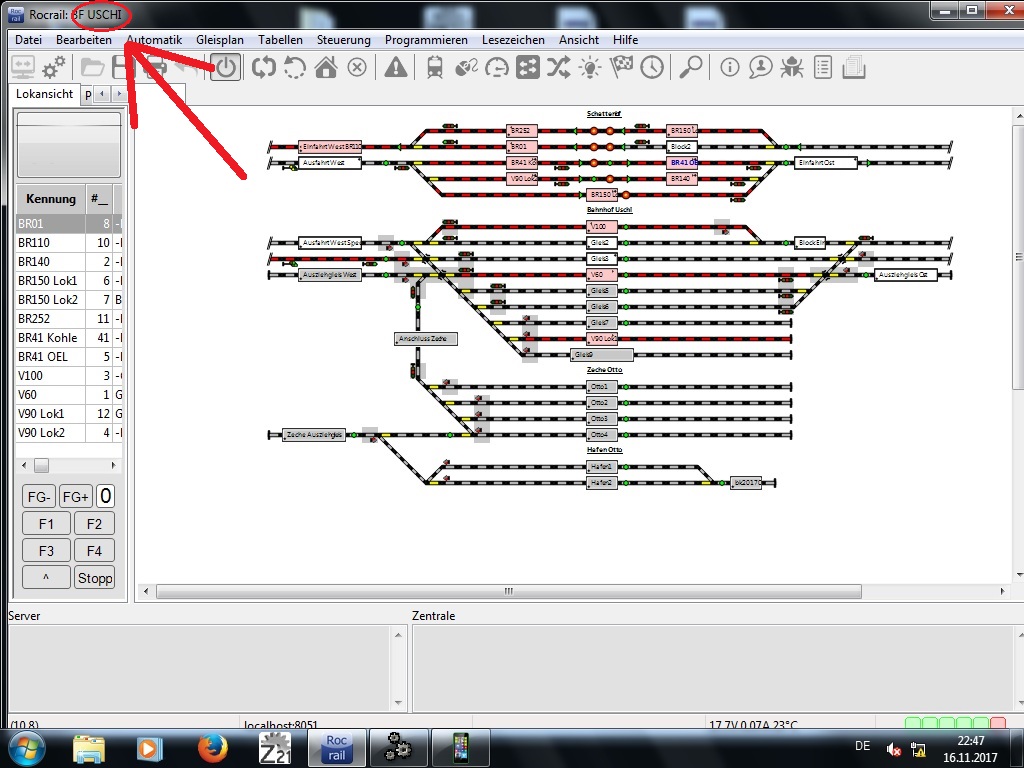Click the bug report icon
The height and width of the screenshot is (768, 1024).
pos(792,67)
